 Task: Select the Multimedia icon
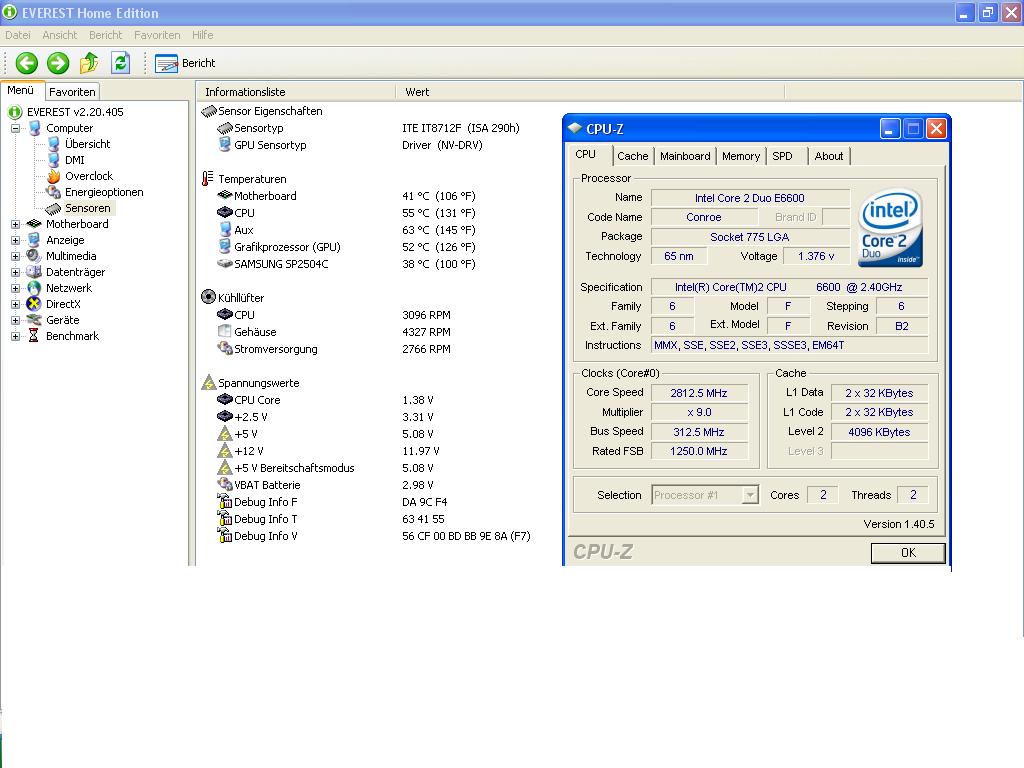tap(35, 256)
